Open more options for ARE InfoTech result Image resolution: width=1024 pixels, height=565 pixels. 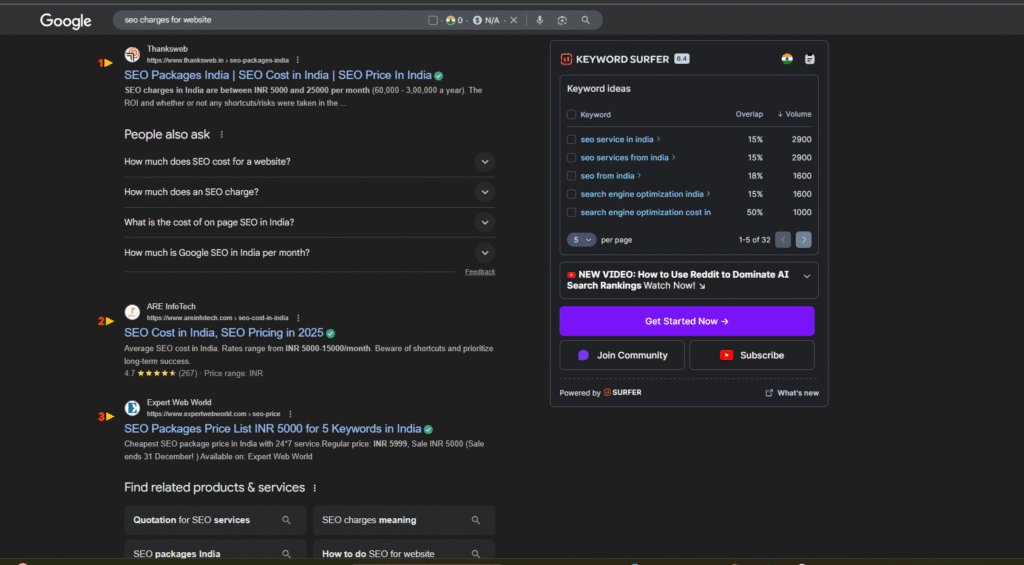[298, 318]
